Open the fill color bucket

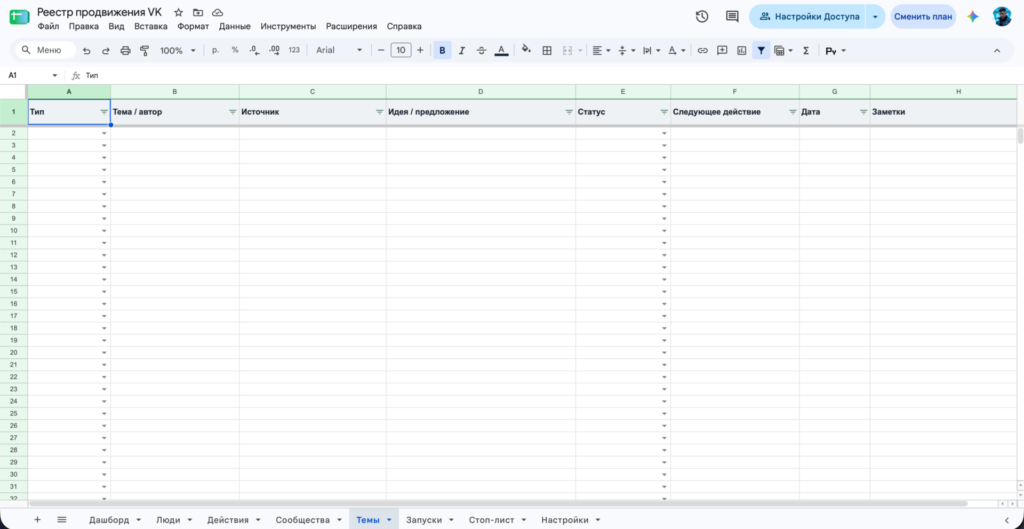click(526, 50)
